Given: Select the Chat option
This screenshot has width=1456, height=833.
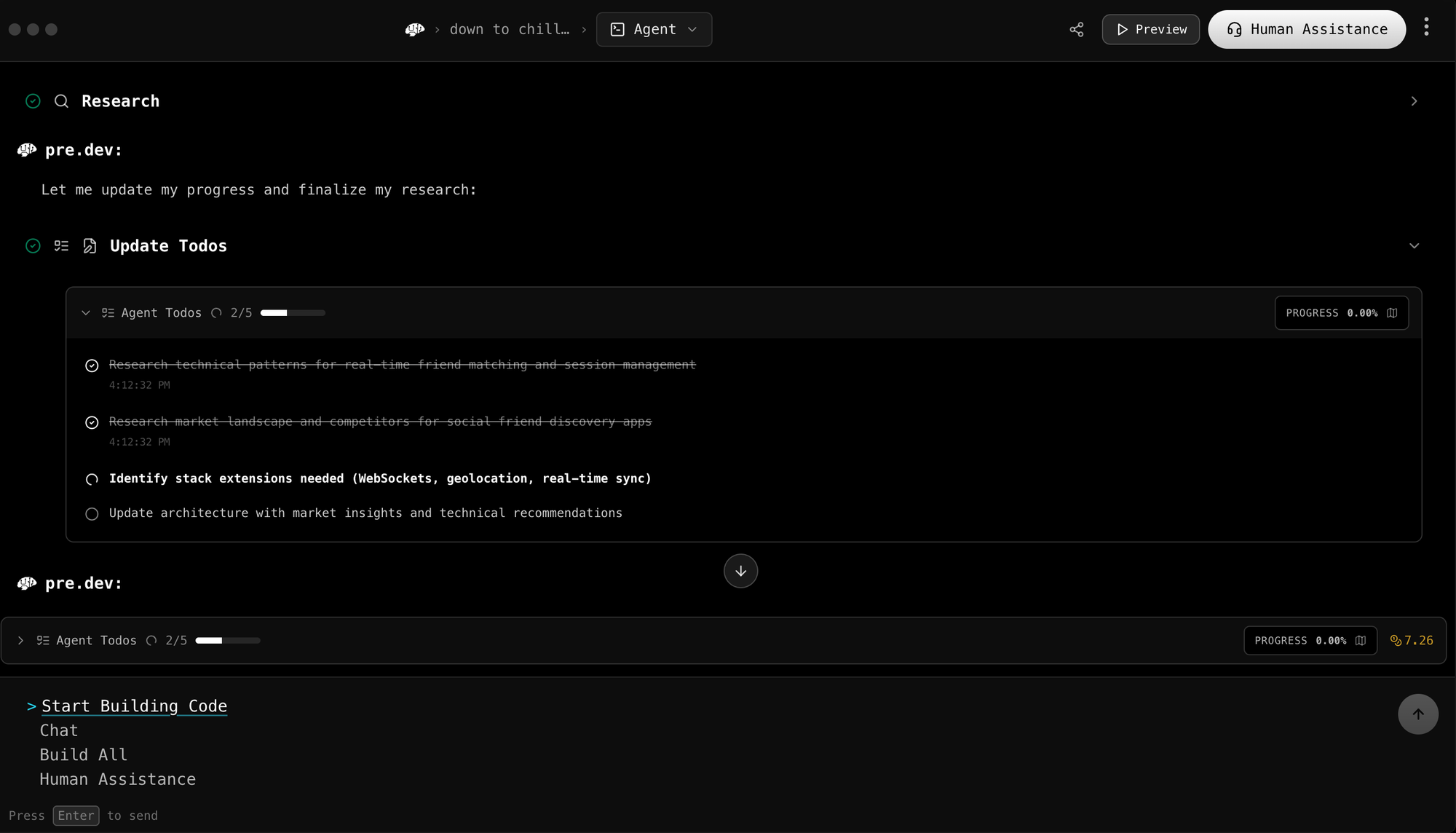Looking at the screenshot, I should 59,730.
